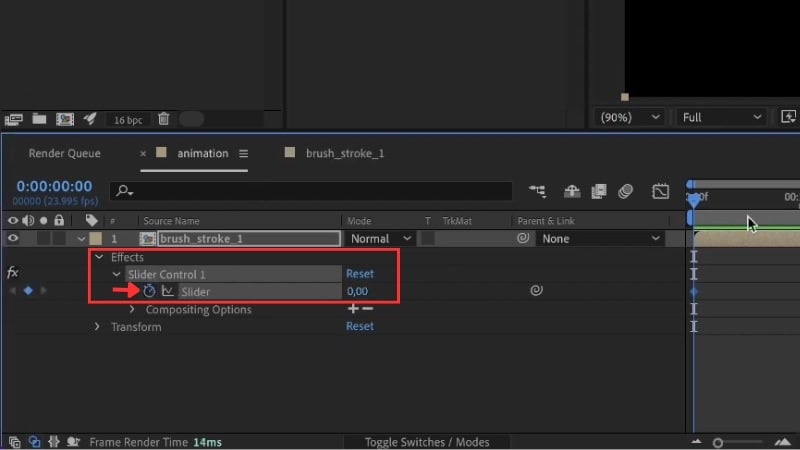Open project settings rocket icon

click(x=90, y=118)
